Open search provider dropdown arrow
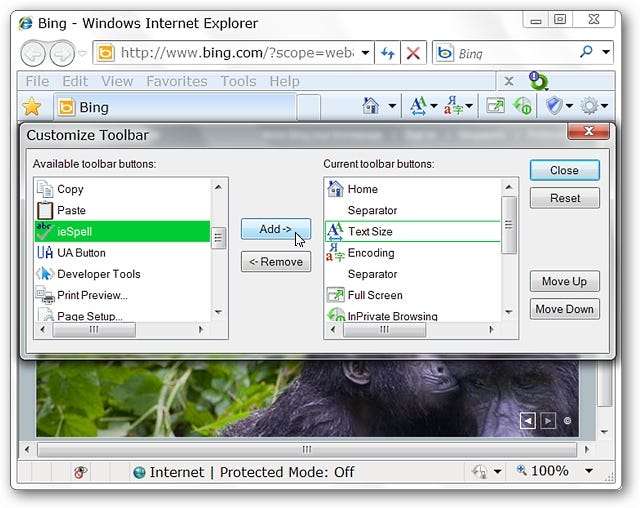640x508 pixels. coord(606,52)
